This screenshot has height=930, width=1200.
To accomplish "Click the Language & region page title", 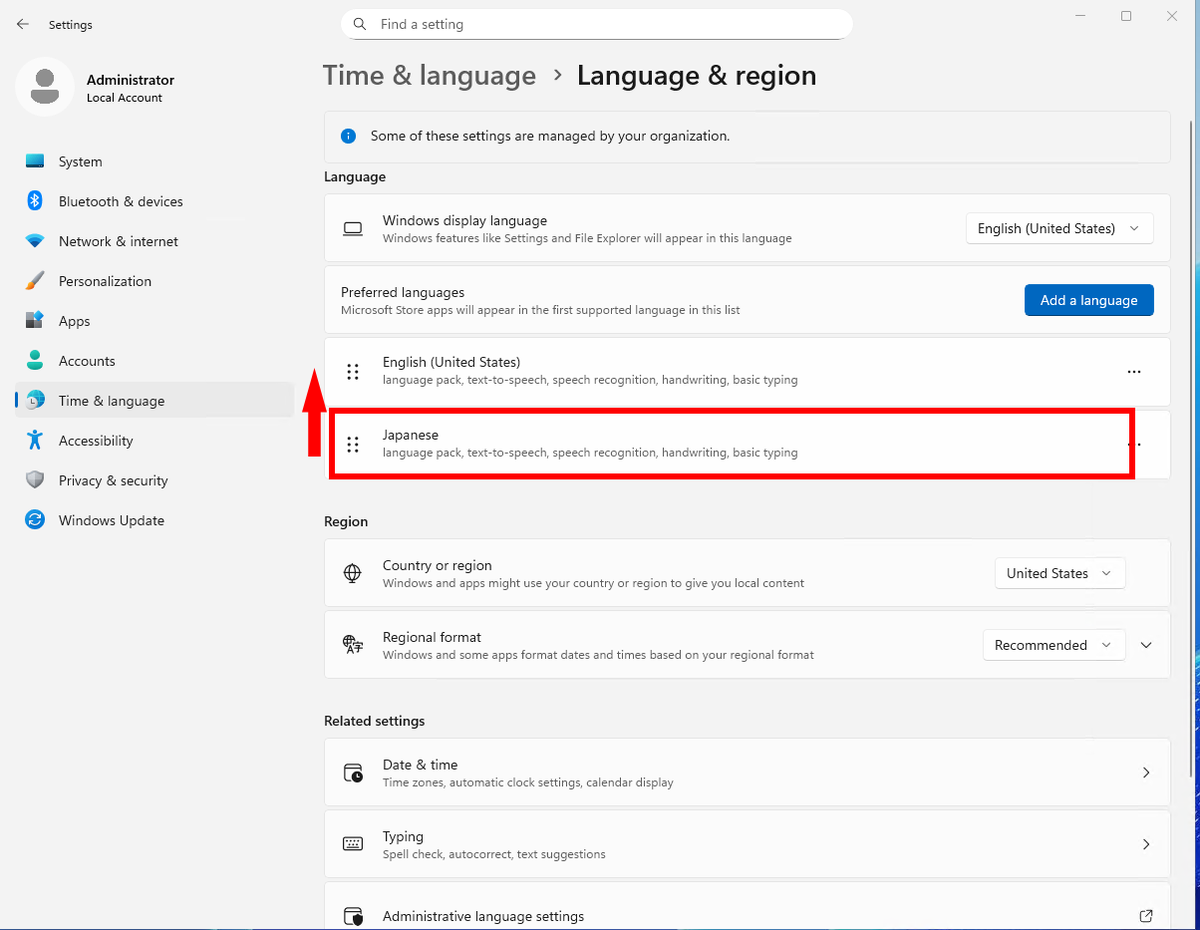I will point(697,76).
